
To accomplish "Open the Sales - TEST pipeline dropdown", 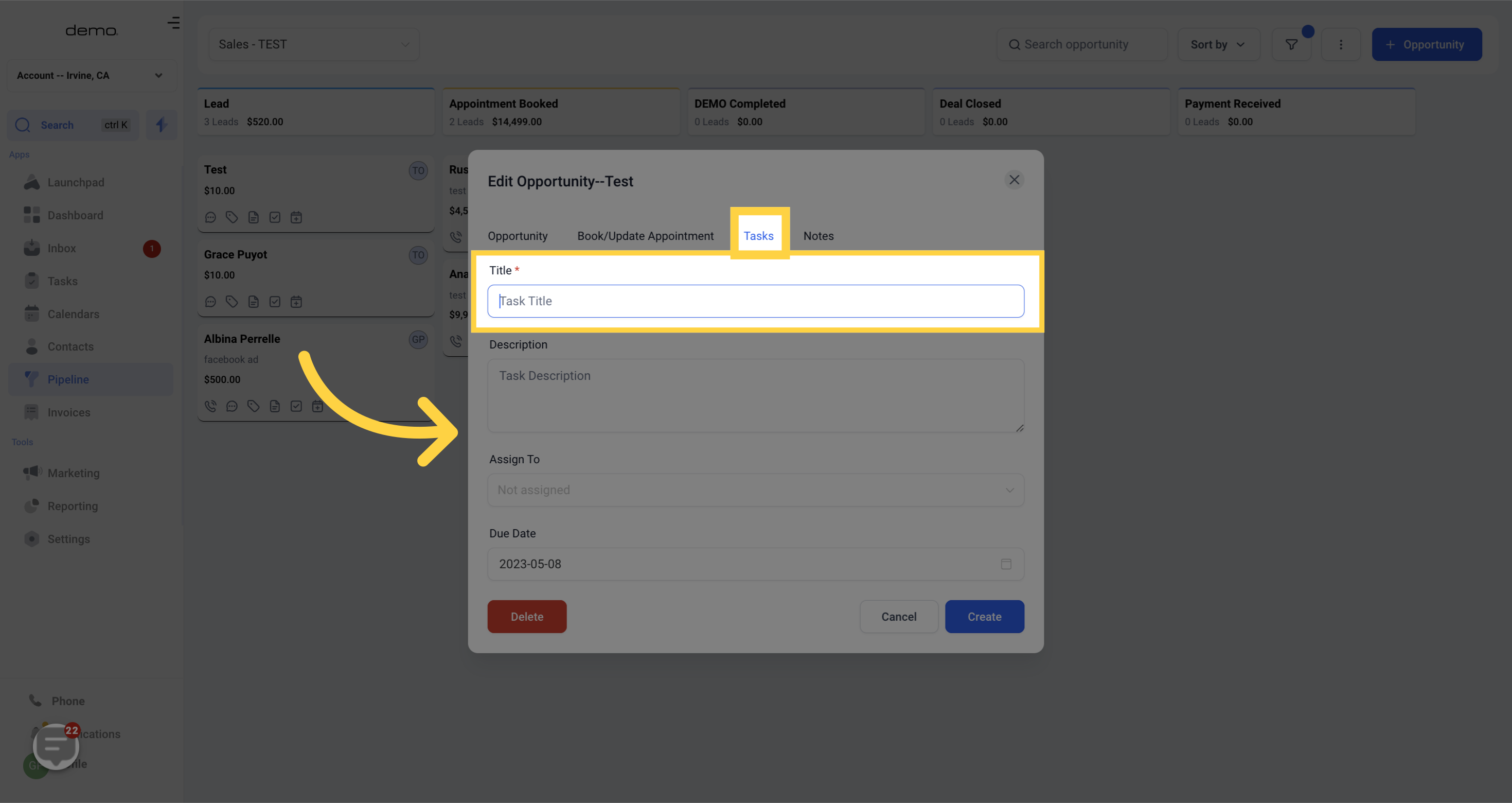I will [x=314, y=45].
